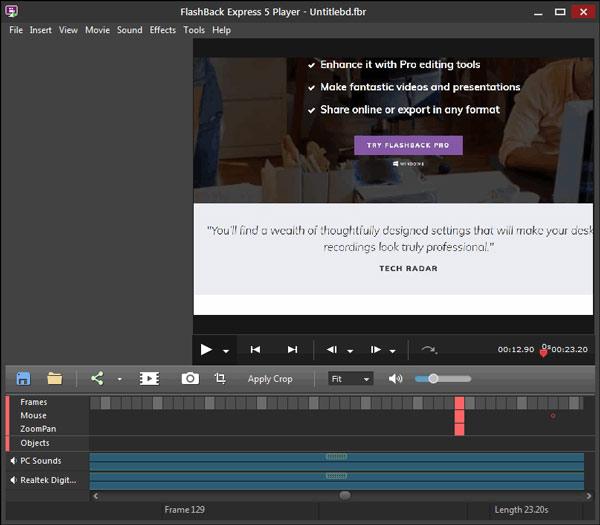
Task: Select the Crop tool icon
Action: pos(220,379)
